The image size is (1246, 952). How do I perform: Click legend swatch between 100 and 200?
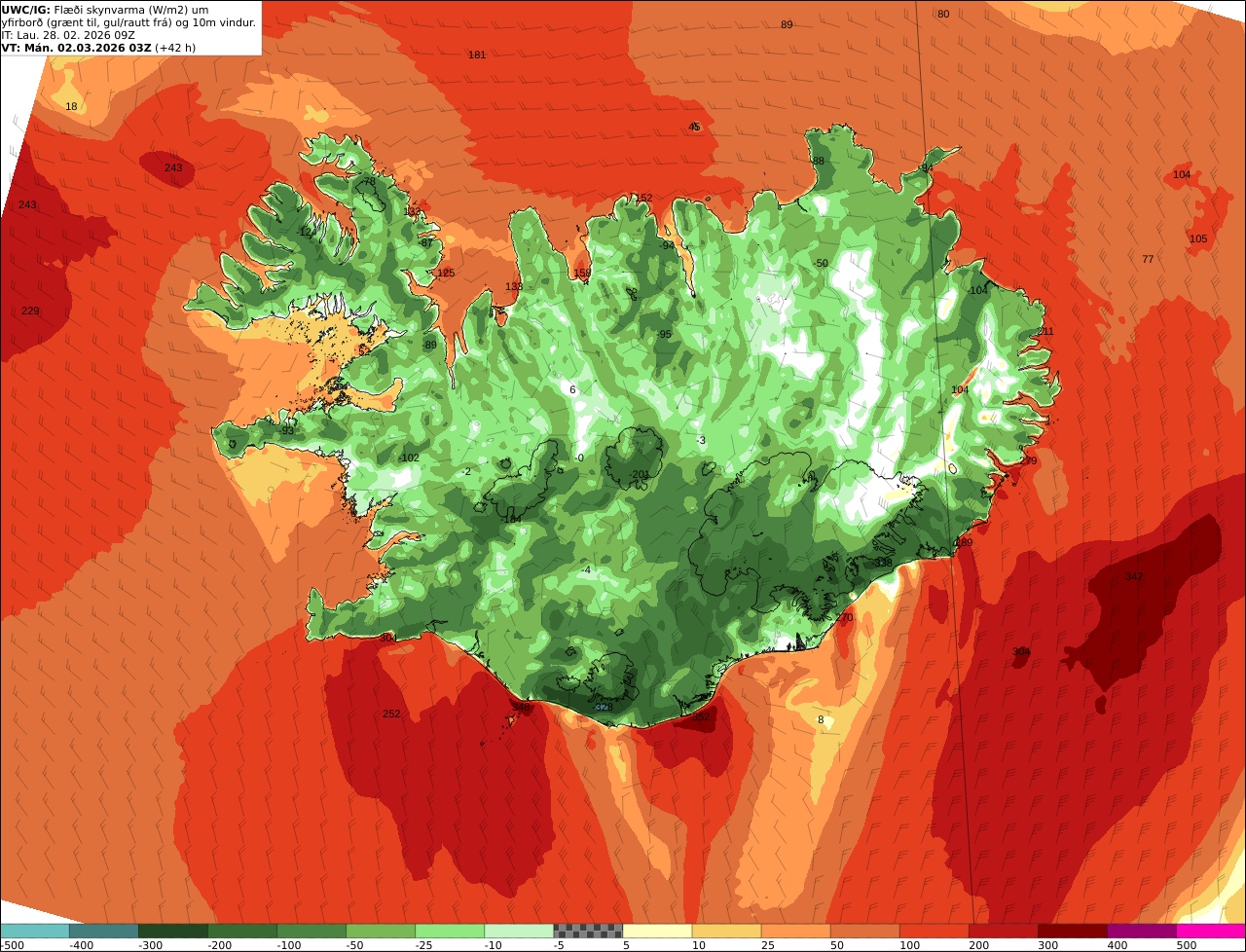(933, 931)
